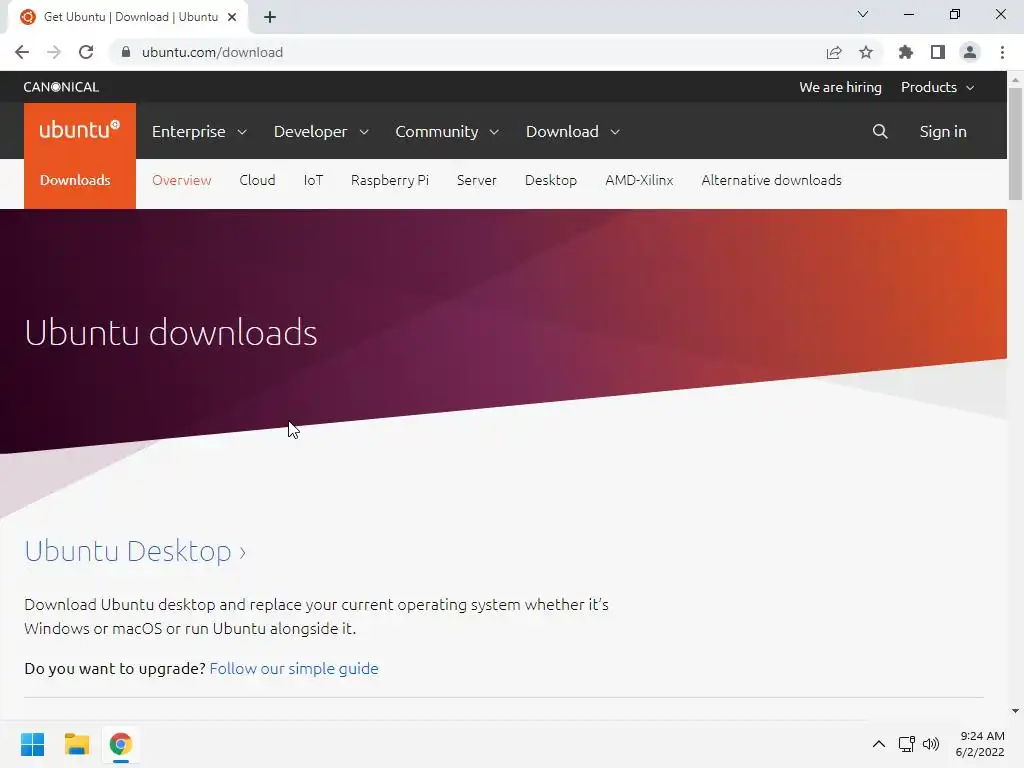
Task: Click the scrollbar down arrow
Action: point(1015,711)
